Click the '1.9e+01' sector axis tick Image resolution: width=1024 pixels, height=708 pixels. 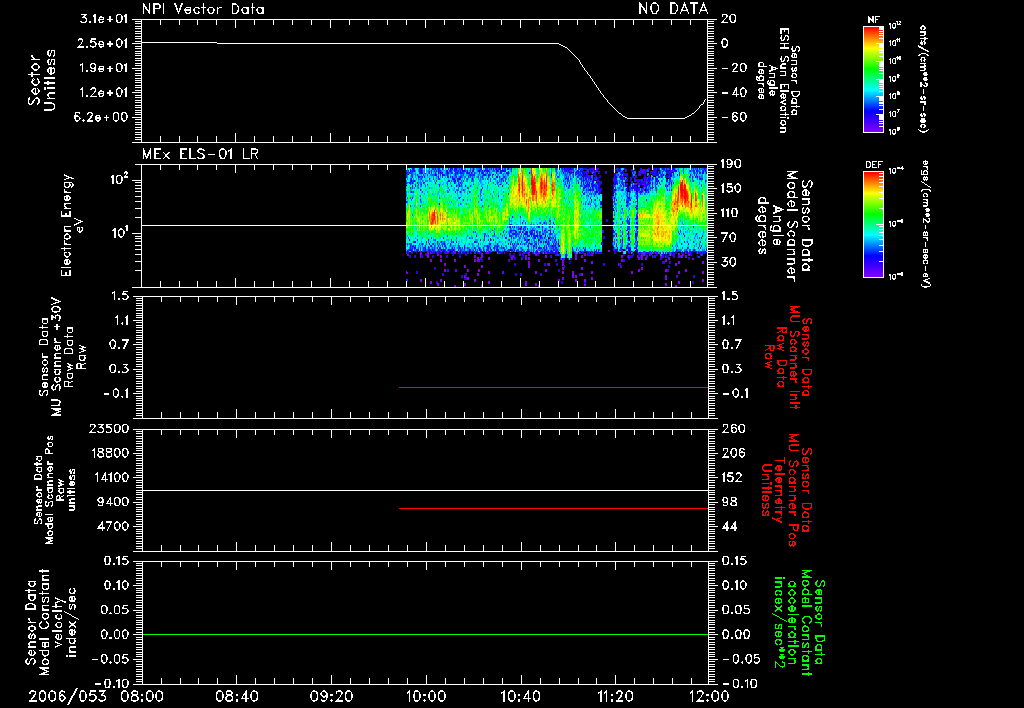pos(103,68)
